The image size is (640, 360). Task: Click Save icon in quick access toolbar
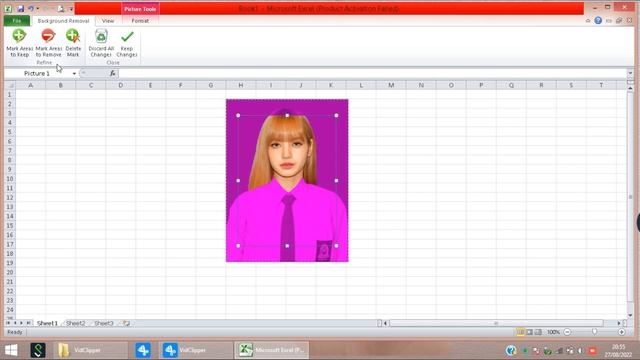coord(20,8)
